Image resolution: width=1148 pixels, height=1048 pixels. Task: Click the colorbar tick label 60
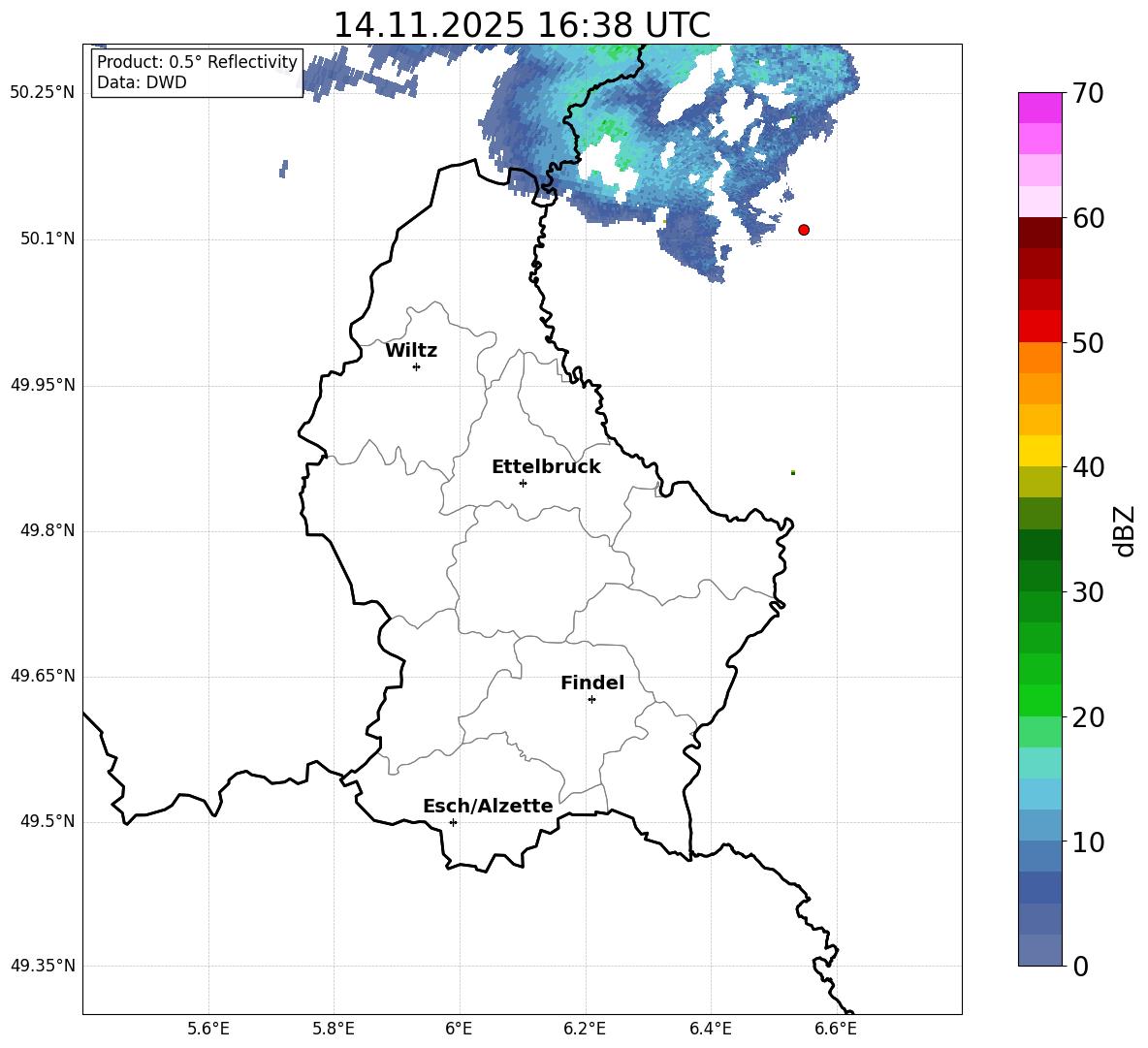coord(1088,218)
